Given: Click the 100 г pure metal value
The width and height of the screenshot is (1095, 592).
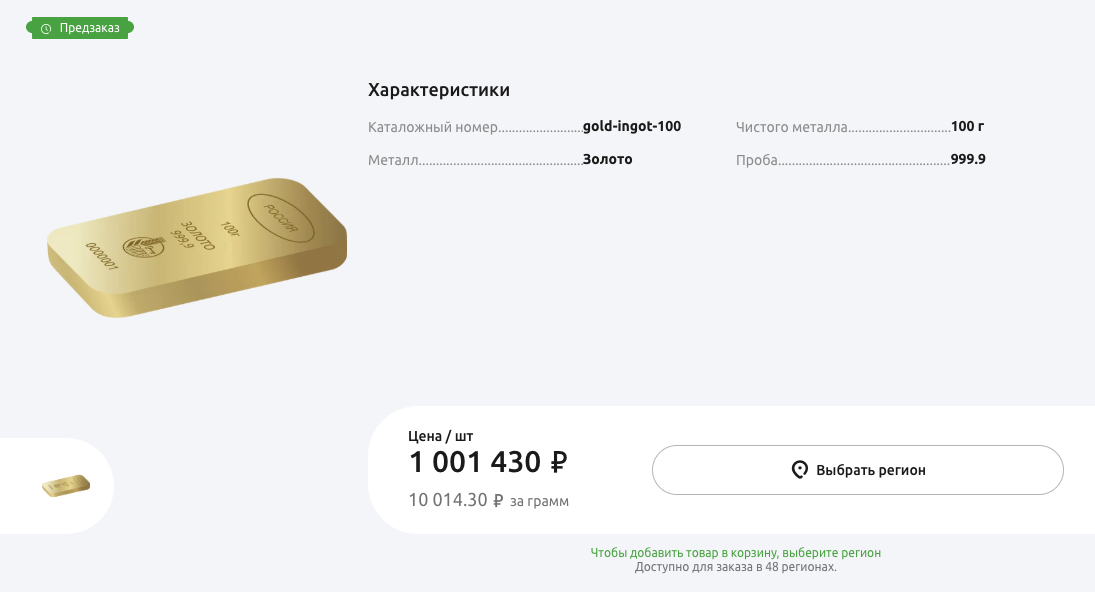Looking at the screenshot, I should (967, 126).
